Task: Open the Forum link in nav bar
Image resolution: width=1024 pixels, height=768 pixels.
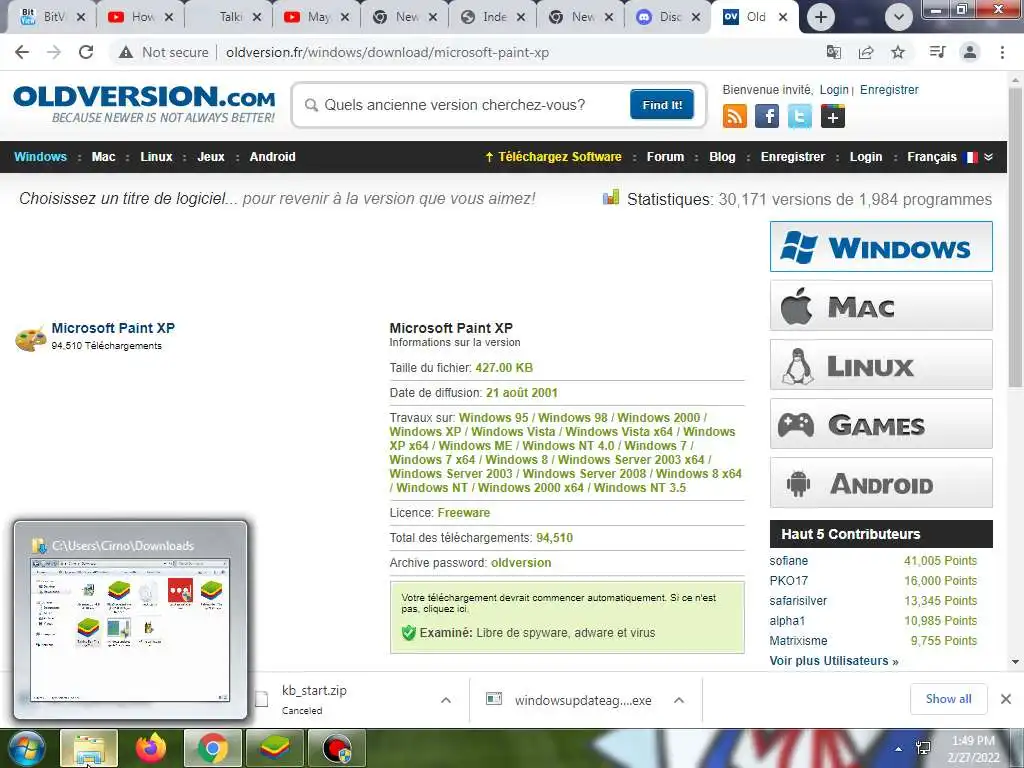Action: (x=665, y=157)
